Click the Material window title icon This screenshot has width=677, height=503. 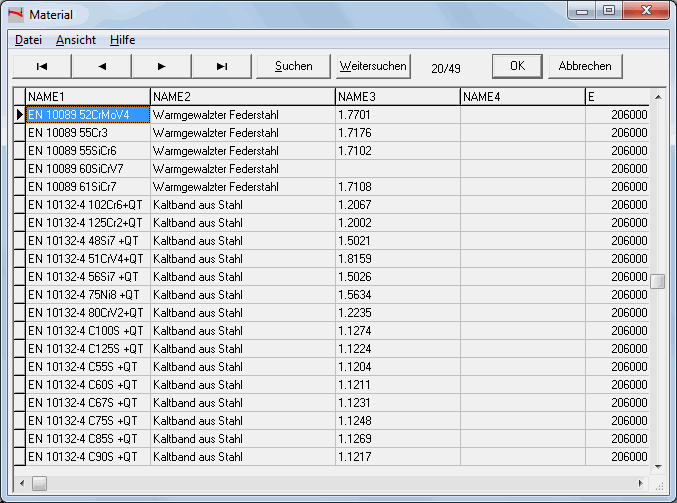coord(15,15)
